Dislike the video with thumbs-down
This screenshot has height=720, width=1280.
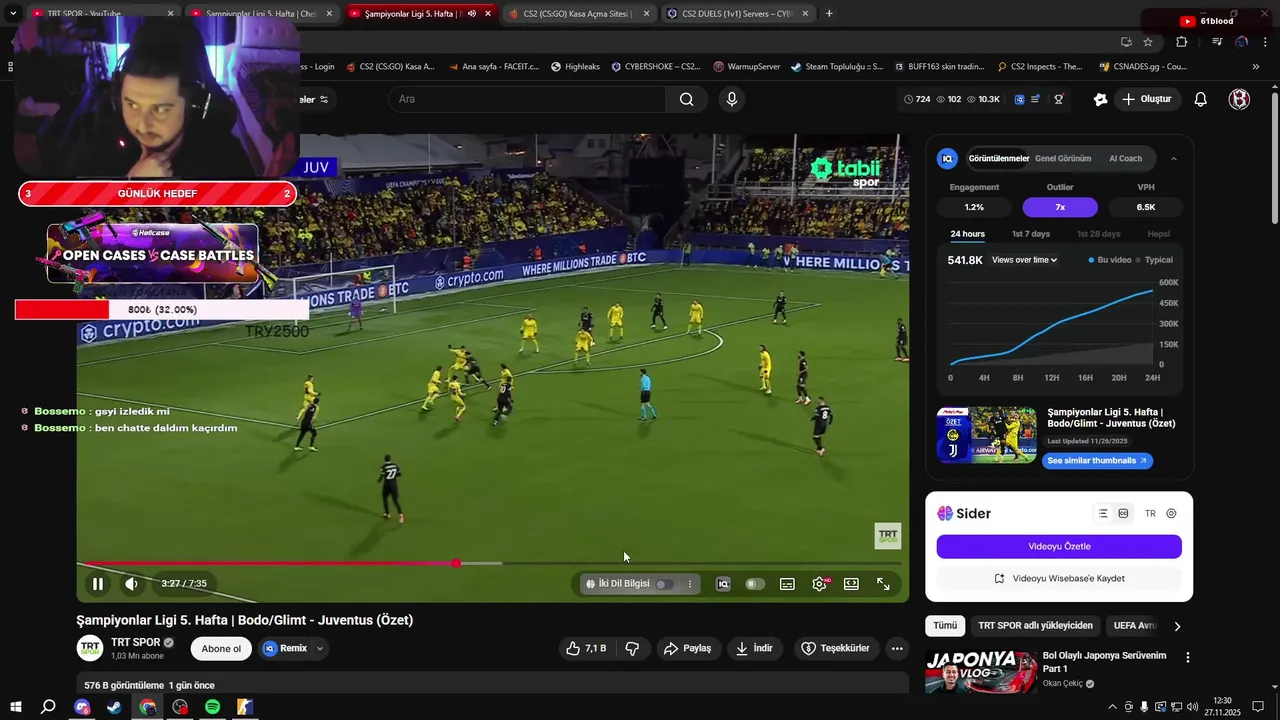(x=632, y=648)
